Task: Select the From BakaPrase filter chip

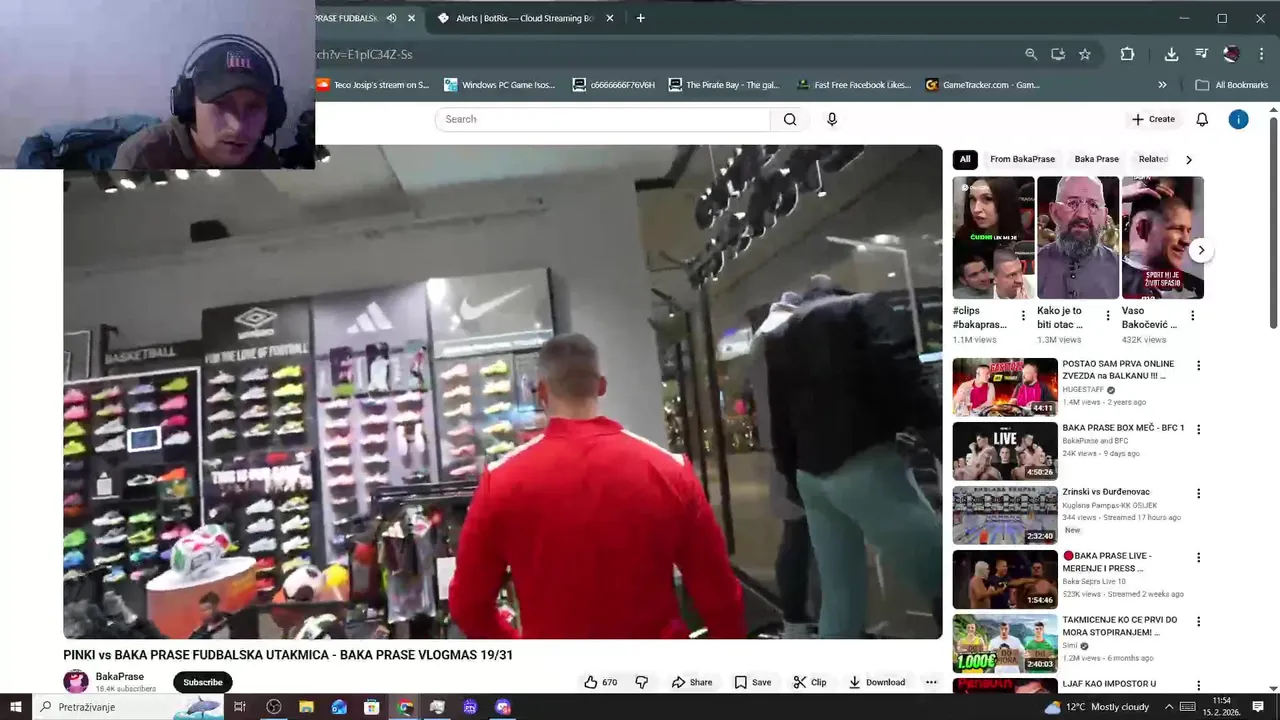Action: pos(1022,159)
